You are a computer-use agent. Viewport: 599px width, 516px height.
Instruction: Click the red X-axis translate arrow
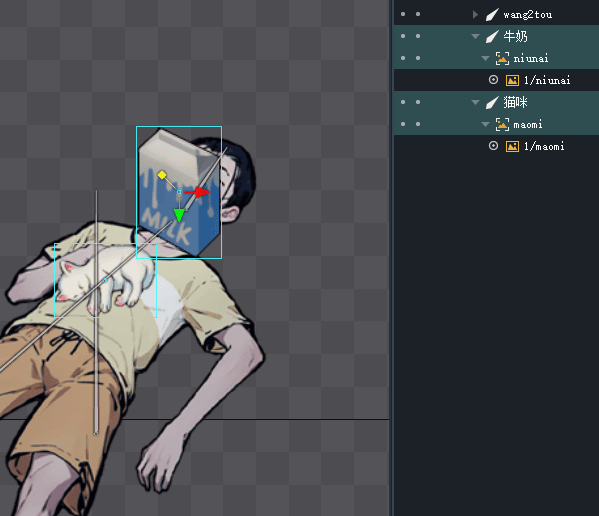click(x=202, y=192)
